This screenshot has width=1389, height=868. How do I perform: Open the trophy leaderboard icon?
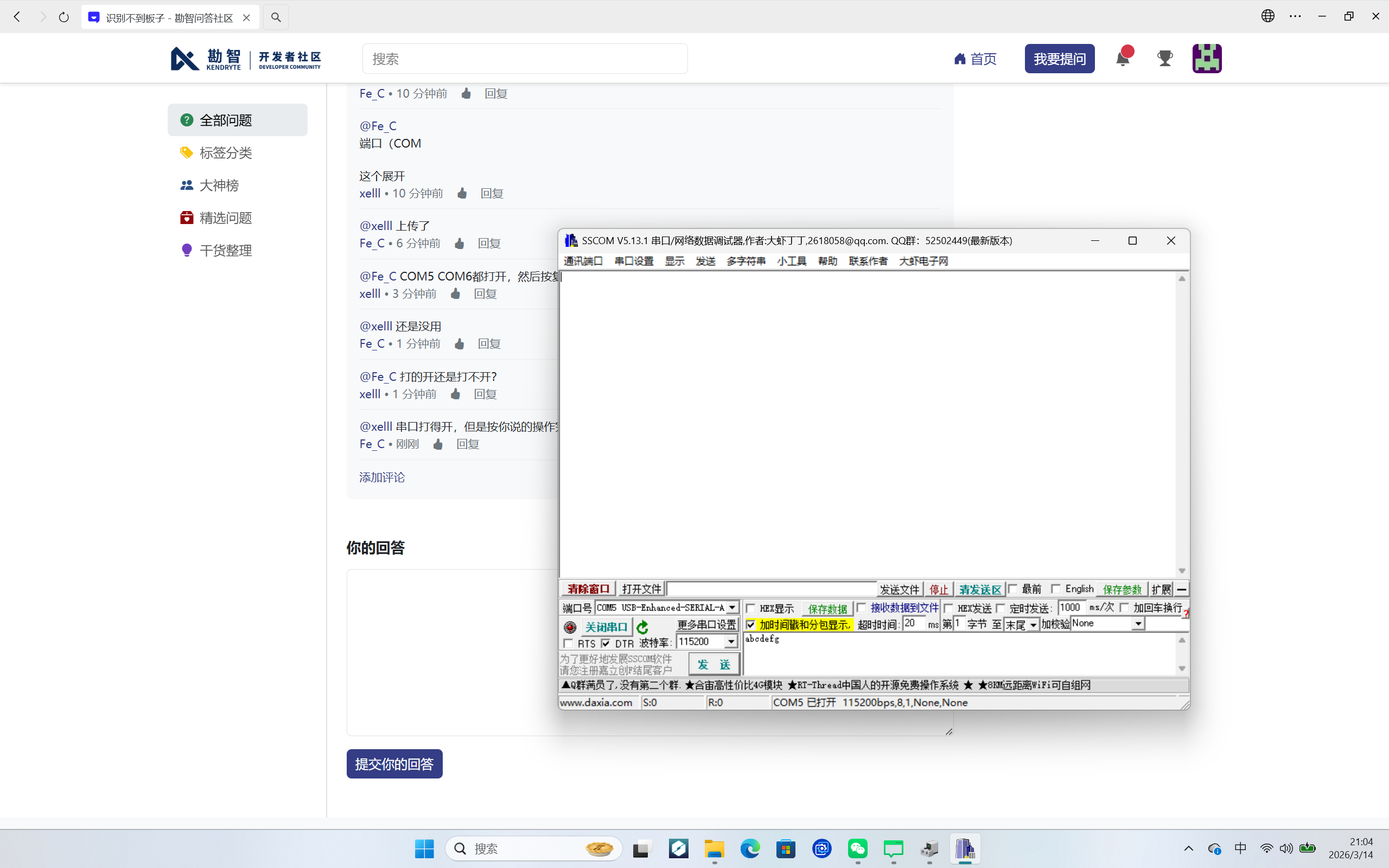point(1164,58)
